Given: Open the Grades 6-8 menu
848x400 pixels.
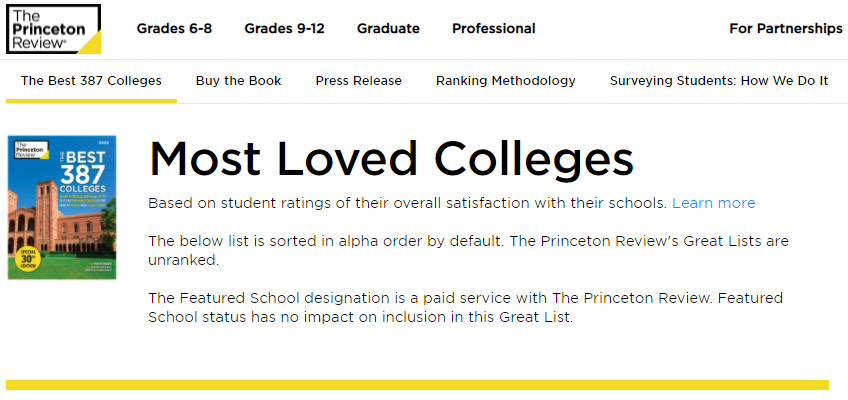Looking at the screenshot, I should click(174, 28).
